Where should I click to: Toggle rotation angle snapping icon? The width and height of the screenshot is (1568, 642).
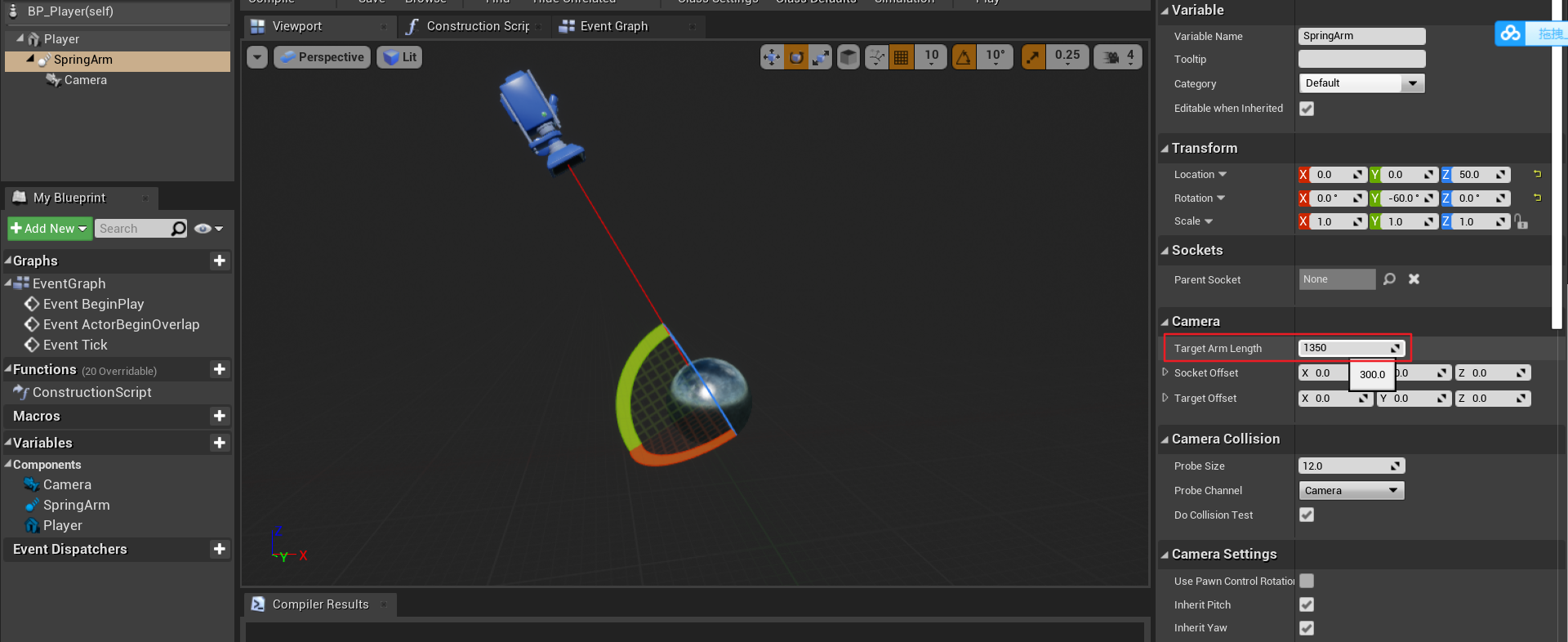[964, 57]
